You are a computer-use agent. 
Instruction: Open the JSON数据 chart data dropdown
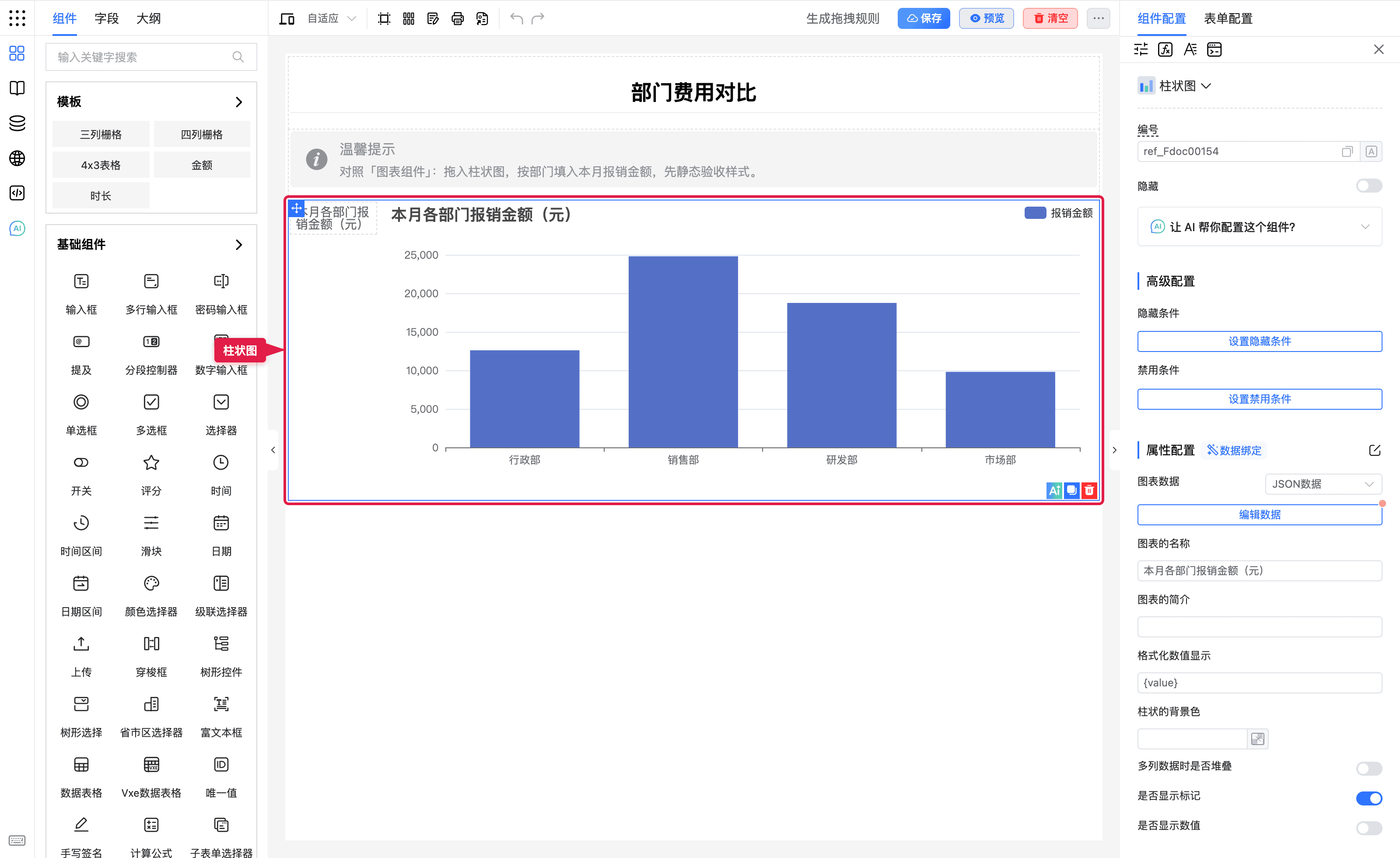click(1323, 484)
